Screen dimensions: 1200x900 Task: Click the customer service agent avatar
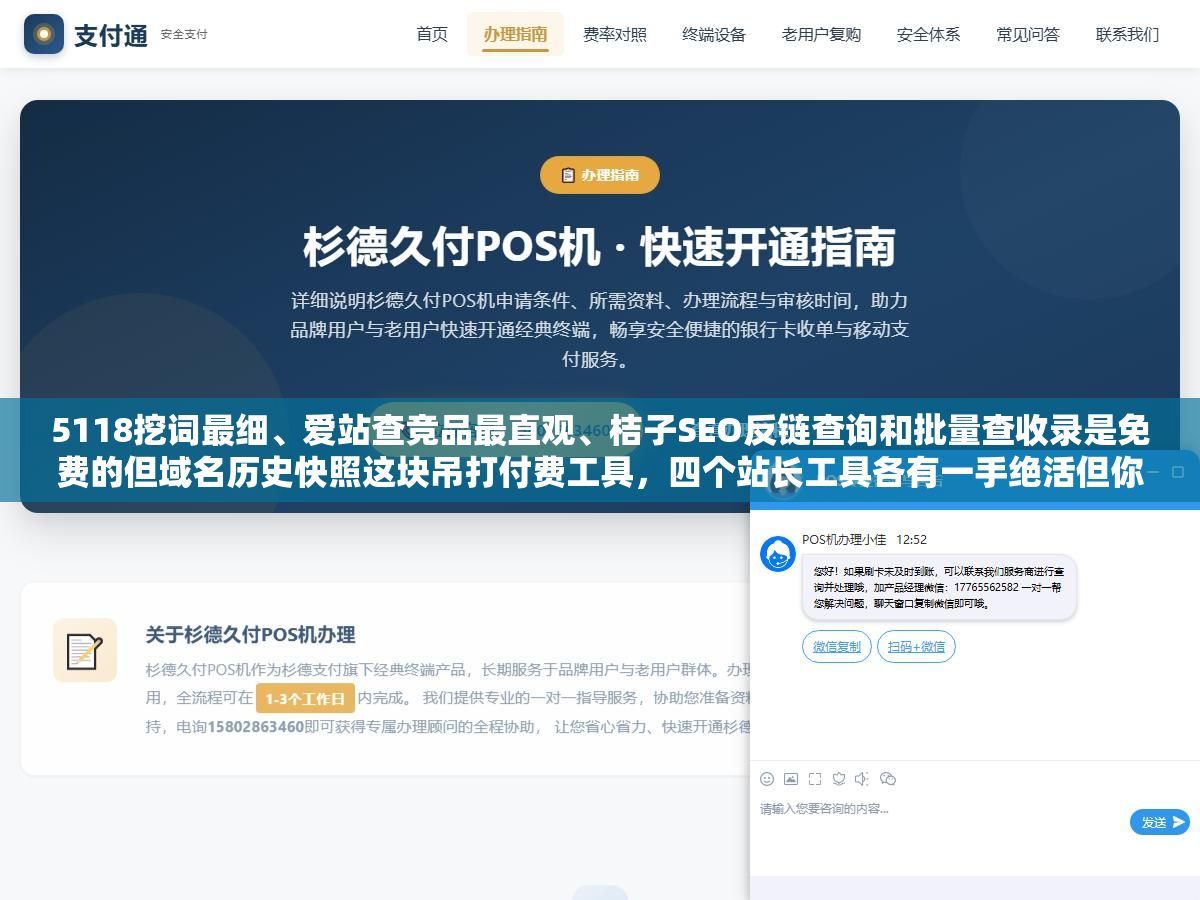(x=778, y=554)
